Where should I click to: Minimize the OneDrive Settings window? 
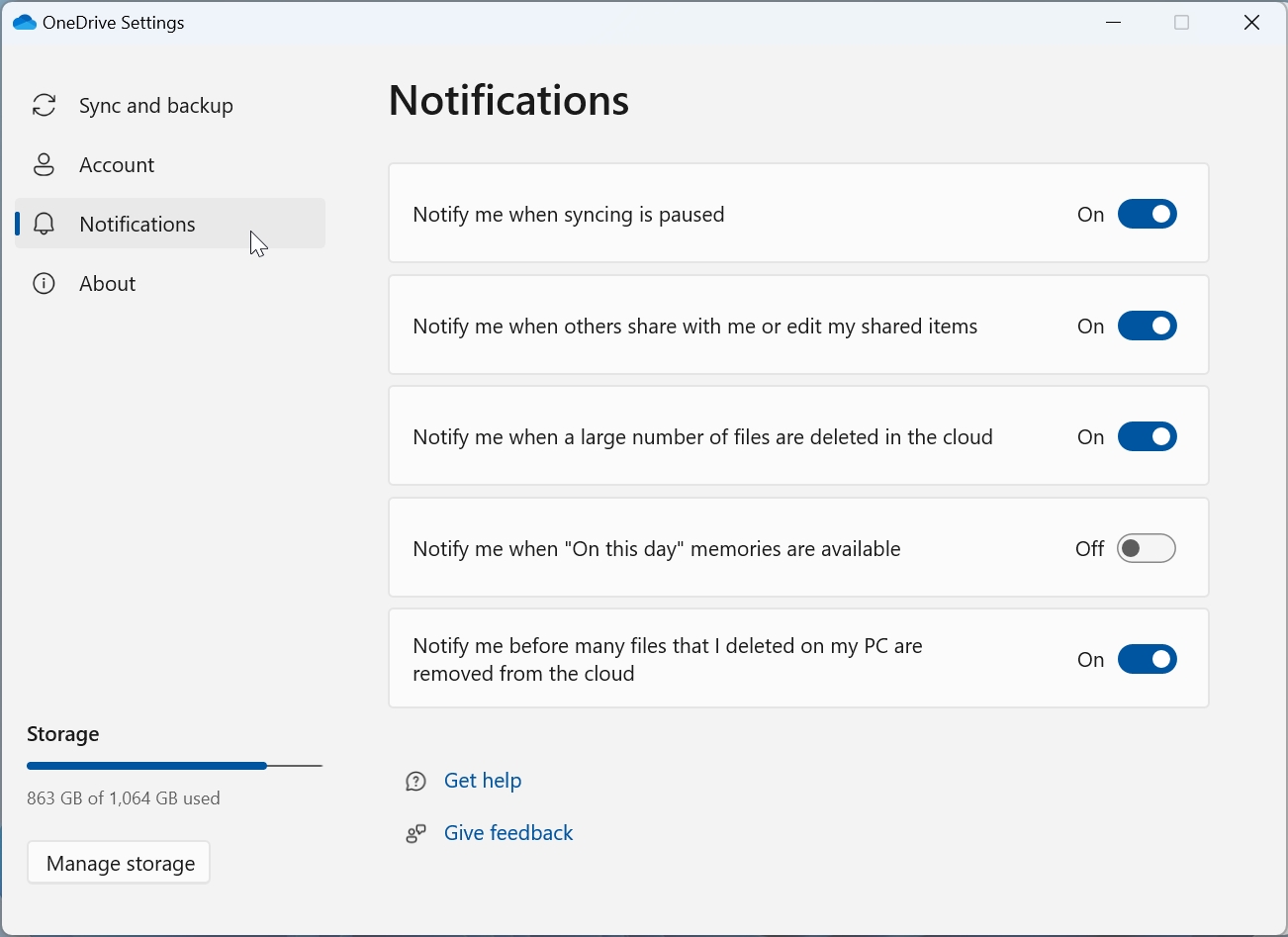click(1114, 23)
